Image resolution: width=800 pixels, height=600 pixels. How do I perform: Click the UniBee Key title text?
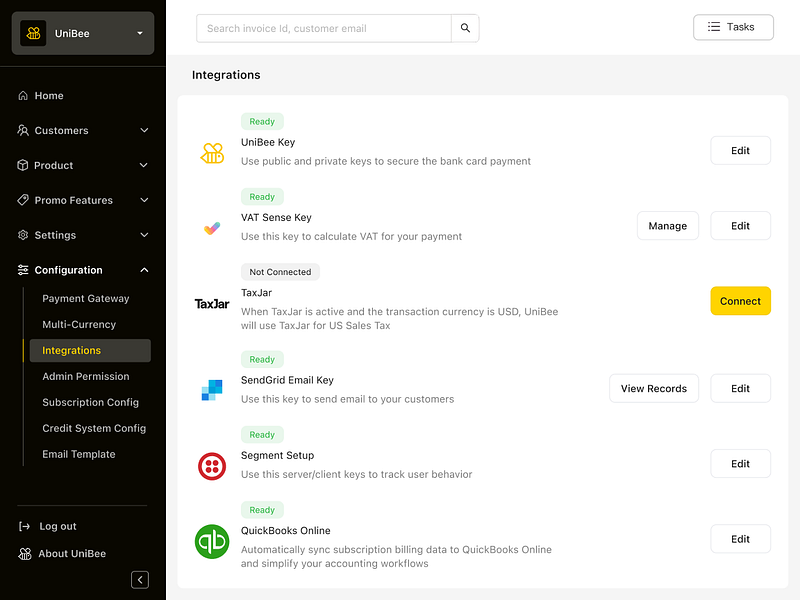pos(268,142)
